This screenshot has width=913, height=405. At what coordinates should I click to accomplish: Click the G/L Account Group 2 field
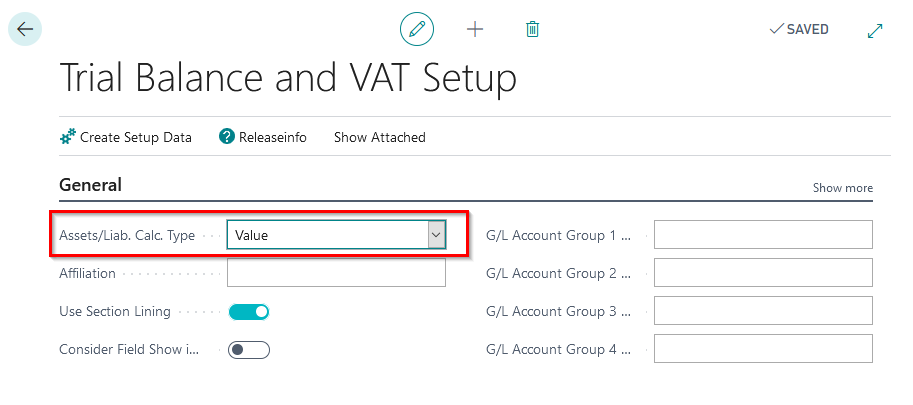tap(763, 273)
